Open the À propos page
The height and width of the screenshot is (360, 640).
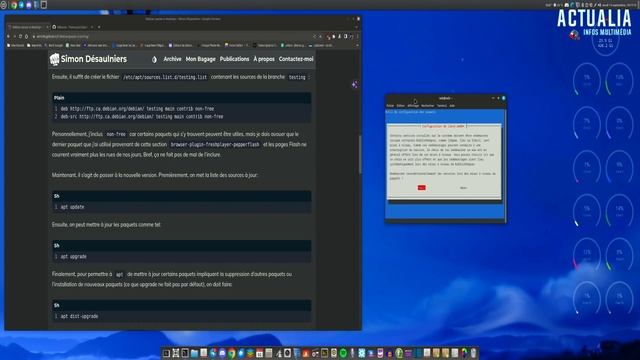264,59
